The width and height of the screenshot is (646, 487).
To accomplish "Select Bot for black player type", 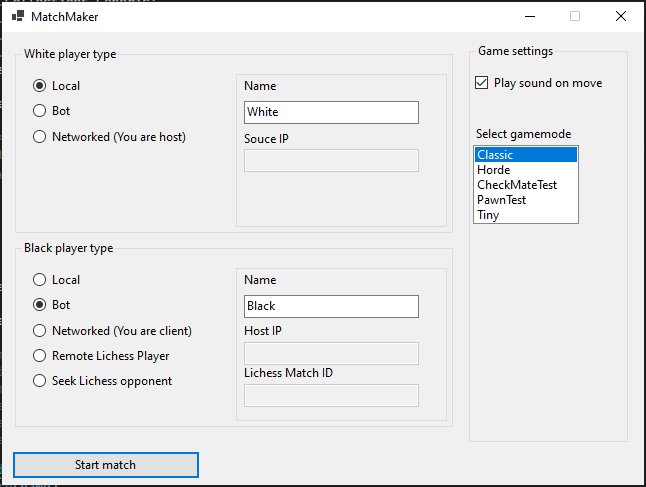I will [51, 305].
